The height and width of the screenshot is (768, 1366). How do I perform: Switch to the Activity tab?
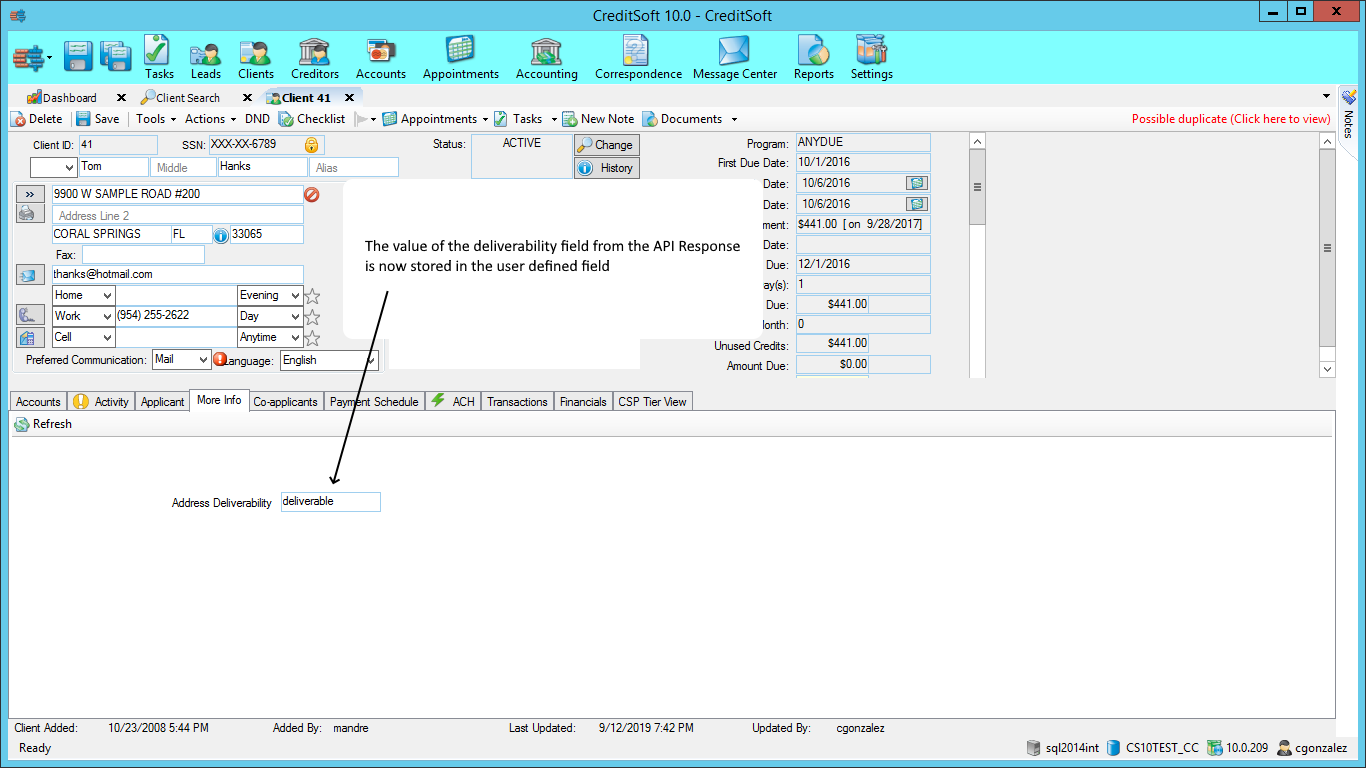[x=101, y=402]
